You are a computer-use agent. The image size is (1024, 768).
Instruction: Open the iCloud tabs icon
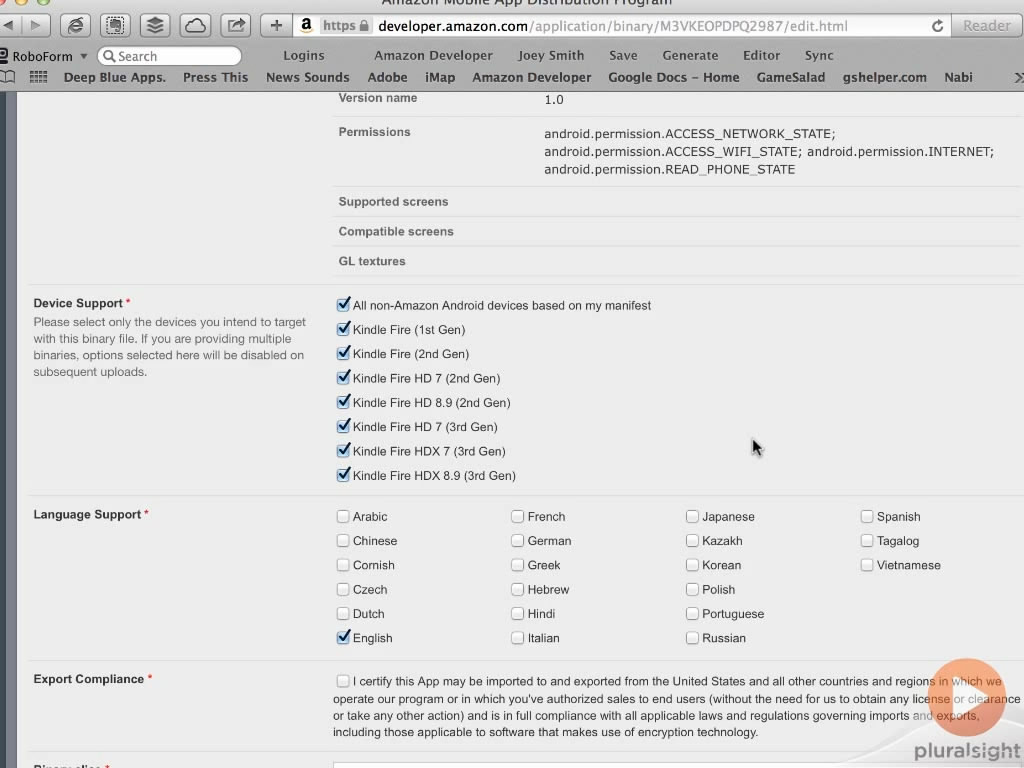coord(195,26)
